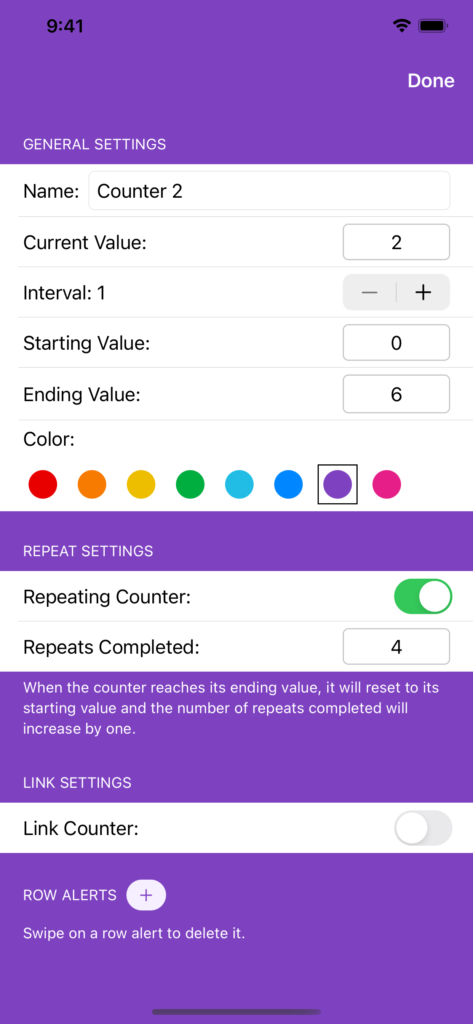Choose the orange color swatch

(x=92, y=485)
